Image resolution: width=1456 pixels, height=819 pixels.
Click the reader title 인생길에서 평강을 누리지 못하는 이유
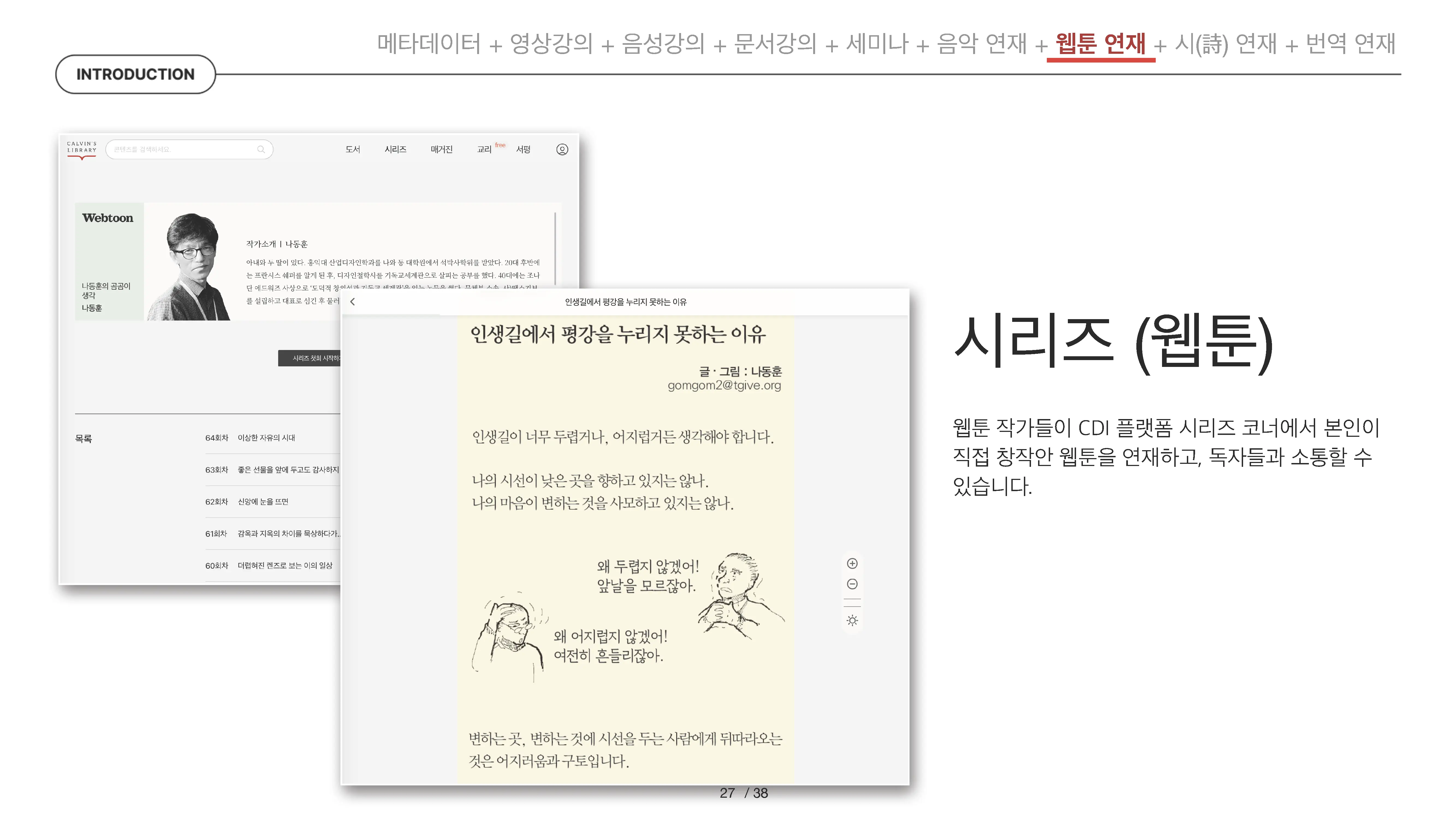pyautogui.click(x=626, y=302)
